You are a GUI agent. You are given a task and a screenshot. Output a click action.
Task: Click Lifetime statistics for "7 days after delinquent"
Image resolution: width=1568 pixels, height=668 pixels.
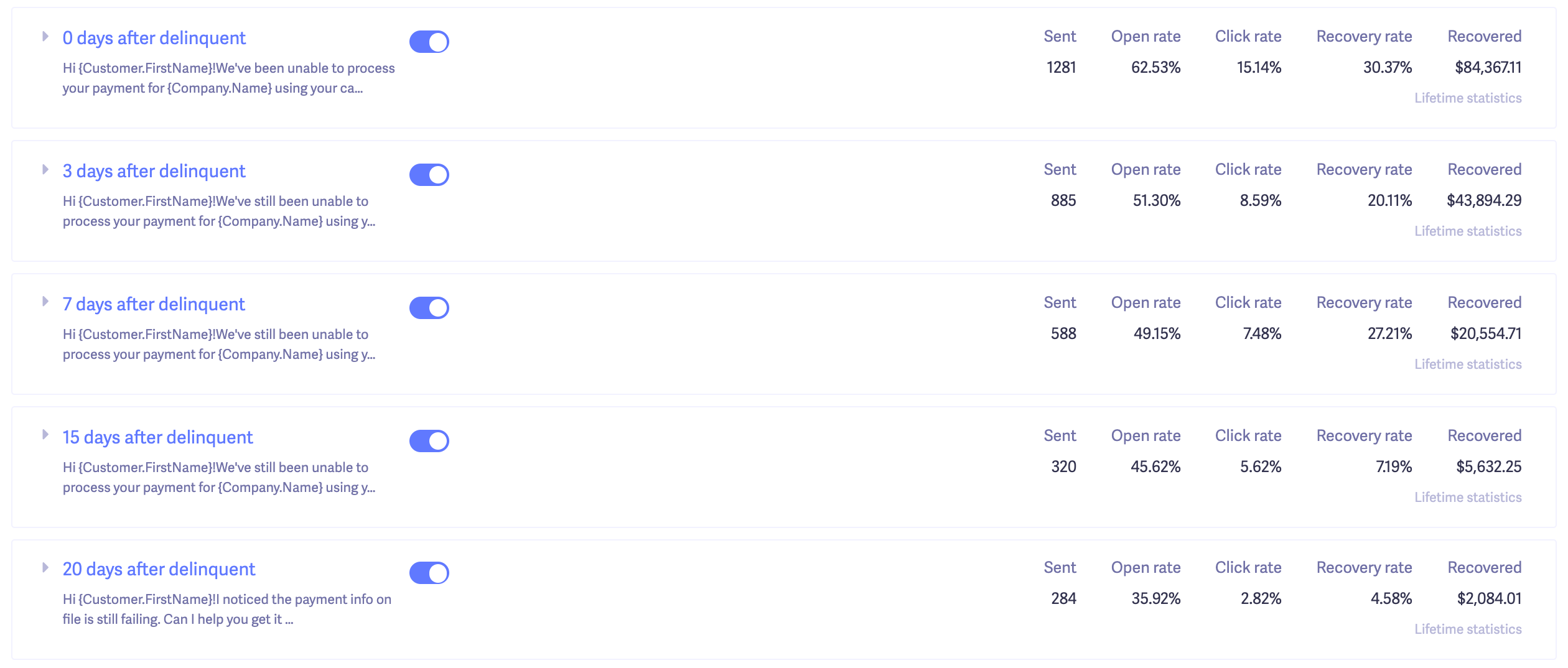[x=1468, y=364]
